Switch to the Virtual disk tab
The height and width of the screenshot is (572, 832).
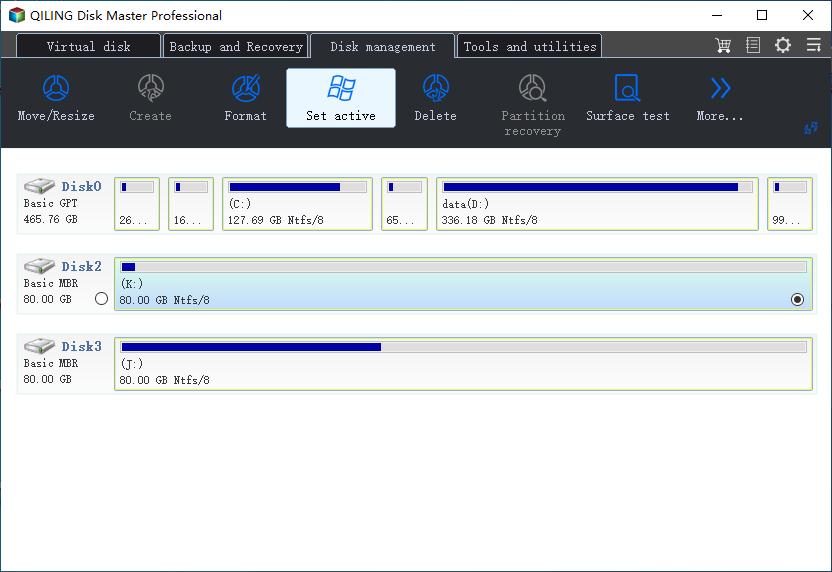[88, 46]
